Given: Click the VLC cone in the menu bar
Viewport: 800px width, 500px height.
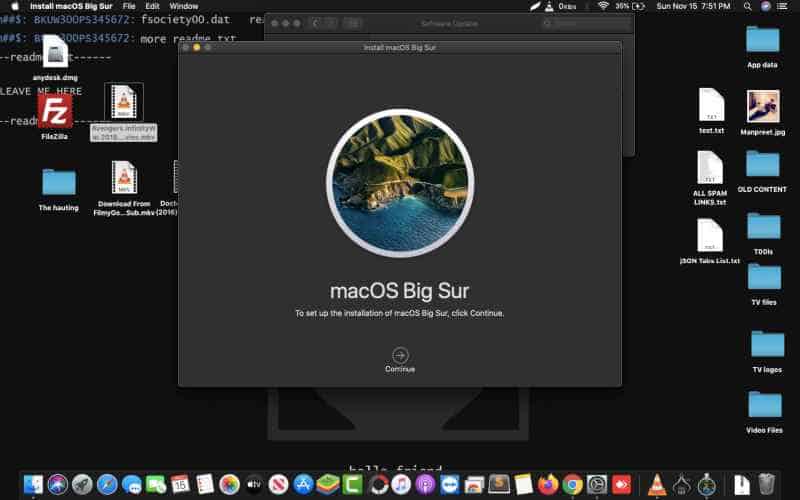Looking at the screenshot, I should coord(549,6).
